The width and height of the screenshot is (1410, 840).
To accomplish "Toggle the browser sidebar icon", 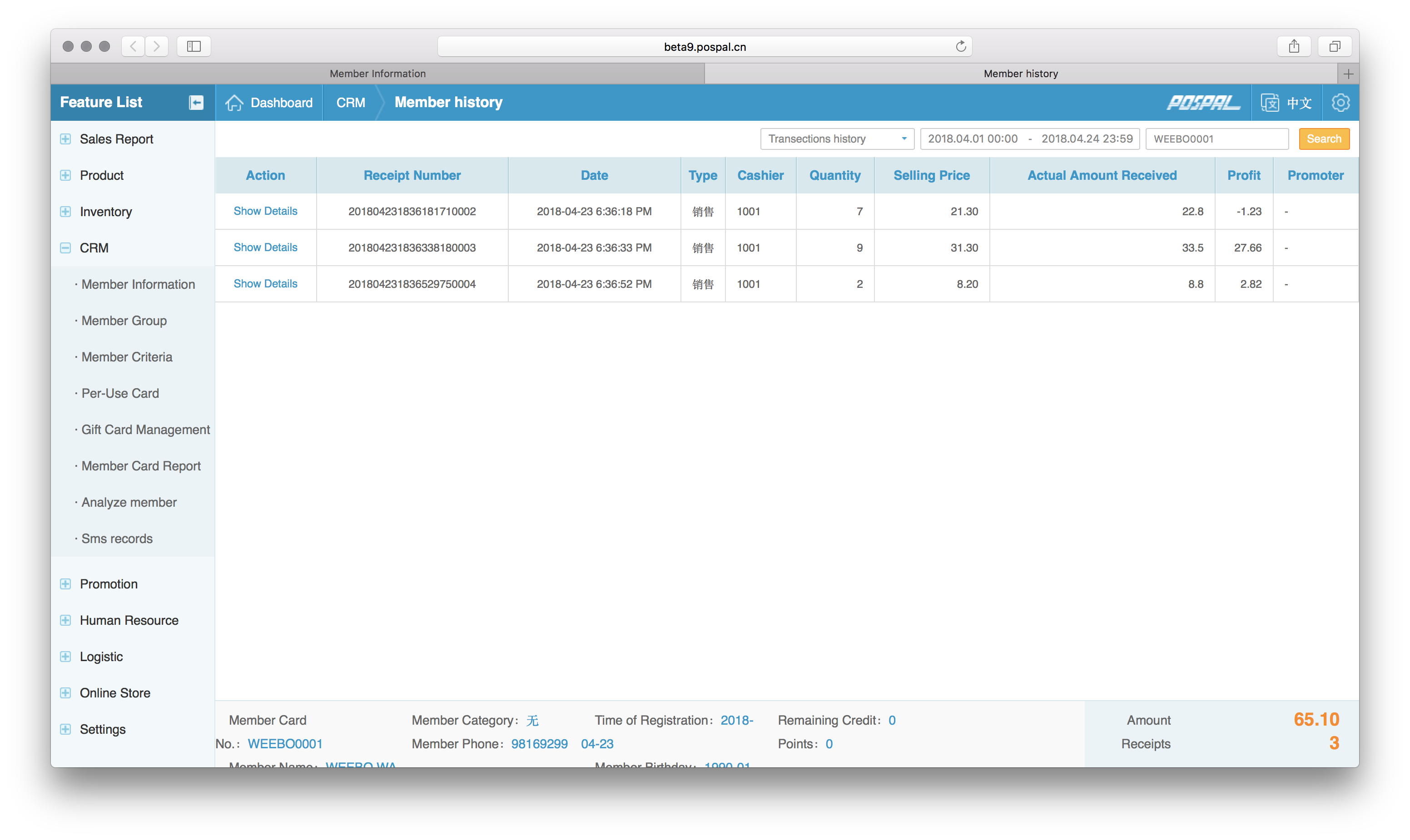I will click(x=194, y=46).
